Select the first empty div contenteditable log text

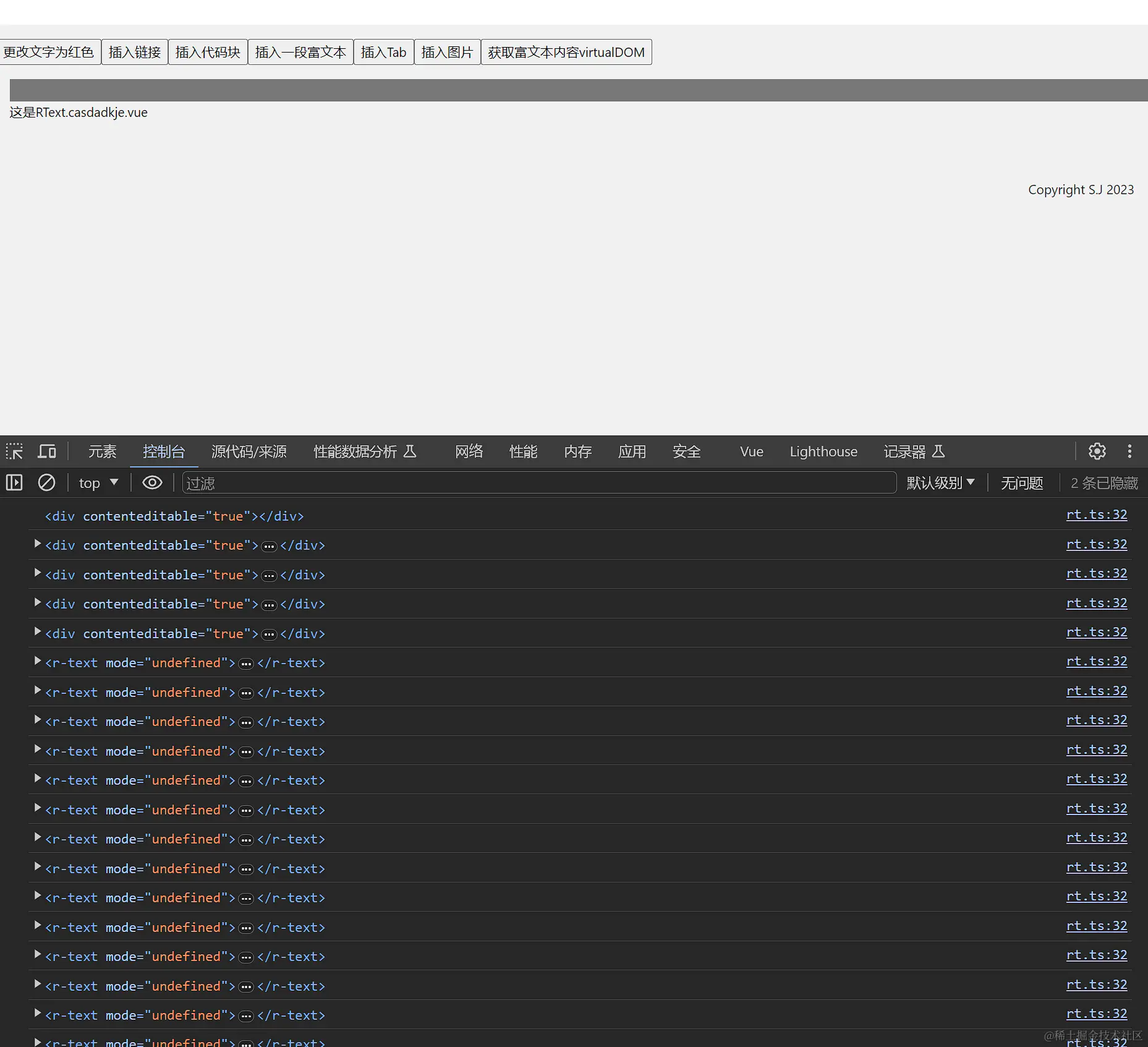pos(174,516)
